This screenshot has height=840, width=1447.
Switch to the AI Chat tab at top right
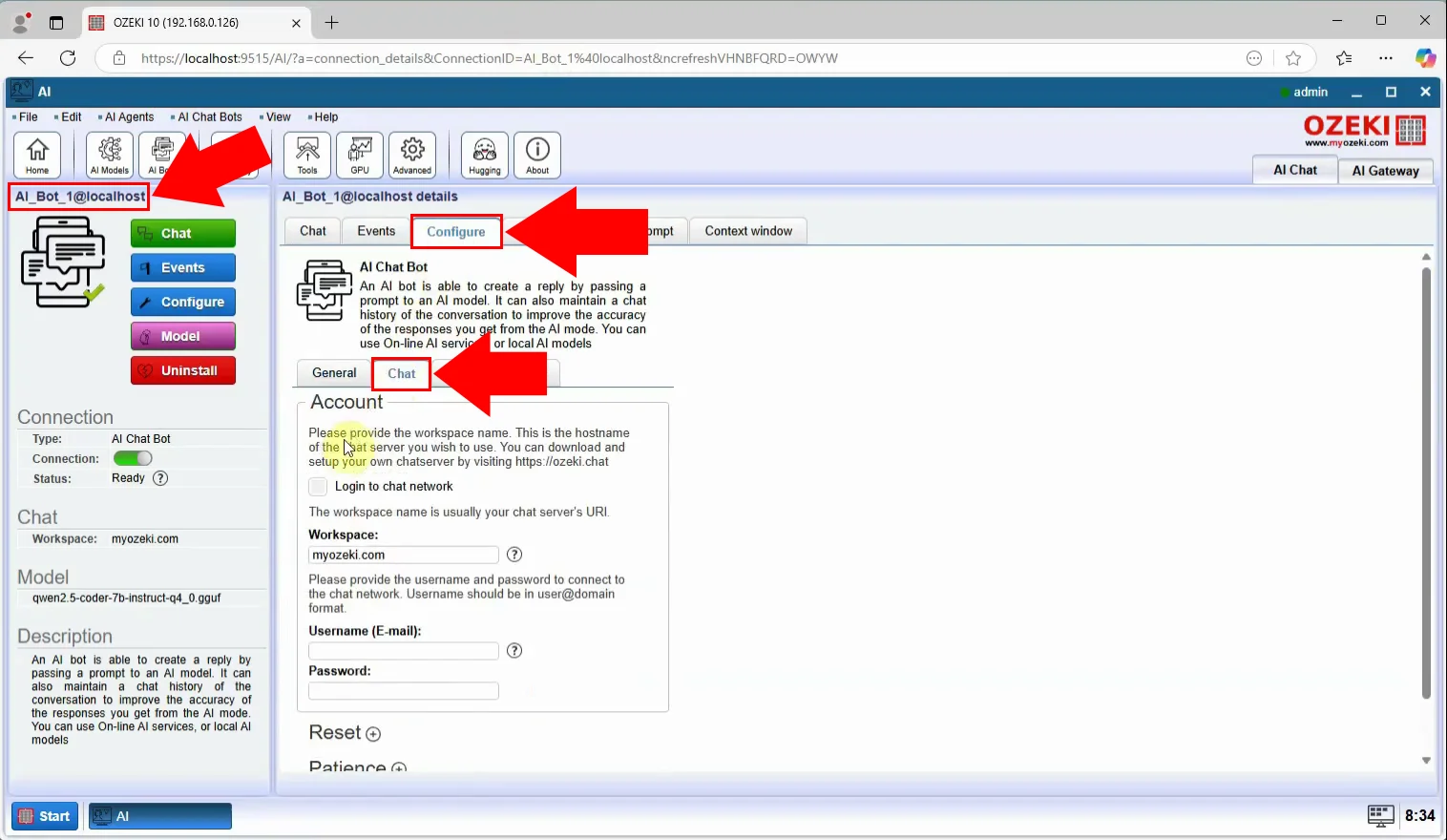coord(1294,170)
